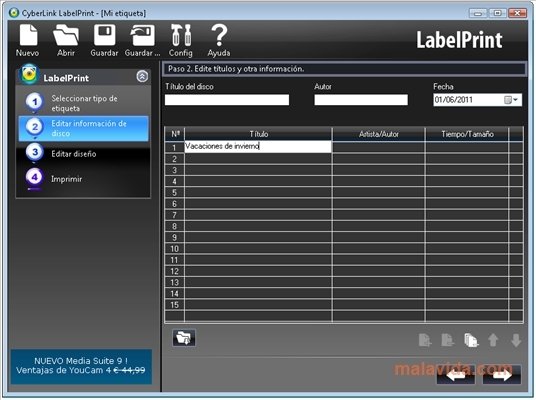536x400 pixels.
Task: Select title cell in row 15
Action: coord(258,305)
